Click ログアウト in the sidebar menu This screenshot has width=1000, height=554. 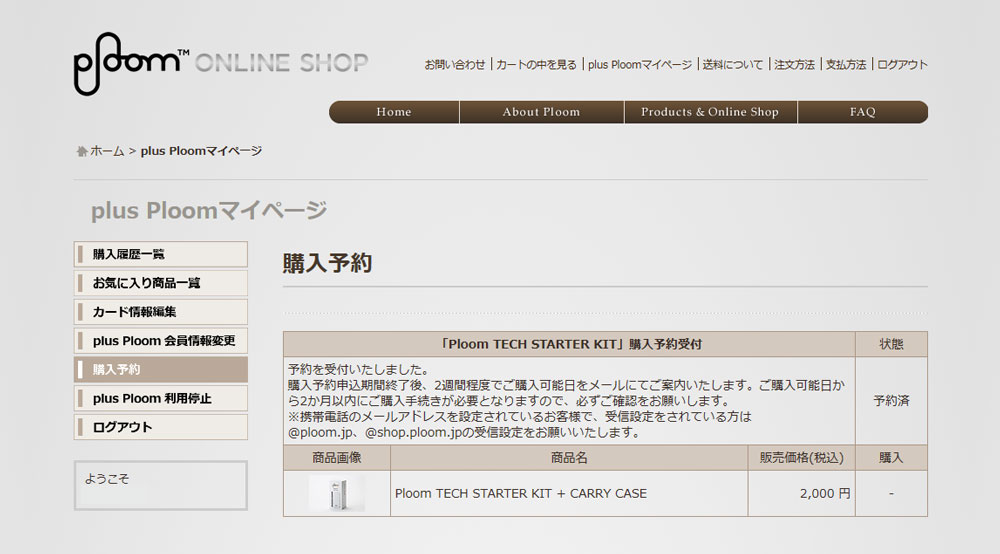(x=161, y=427)
